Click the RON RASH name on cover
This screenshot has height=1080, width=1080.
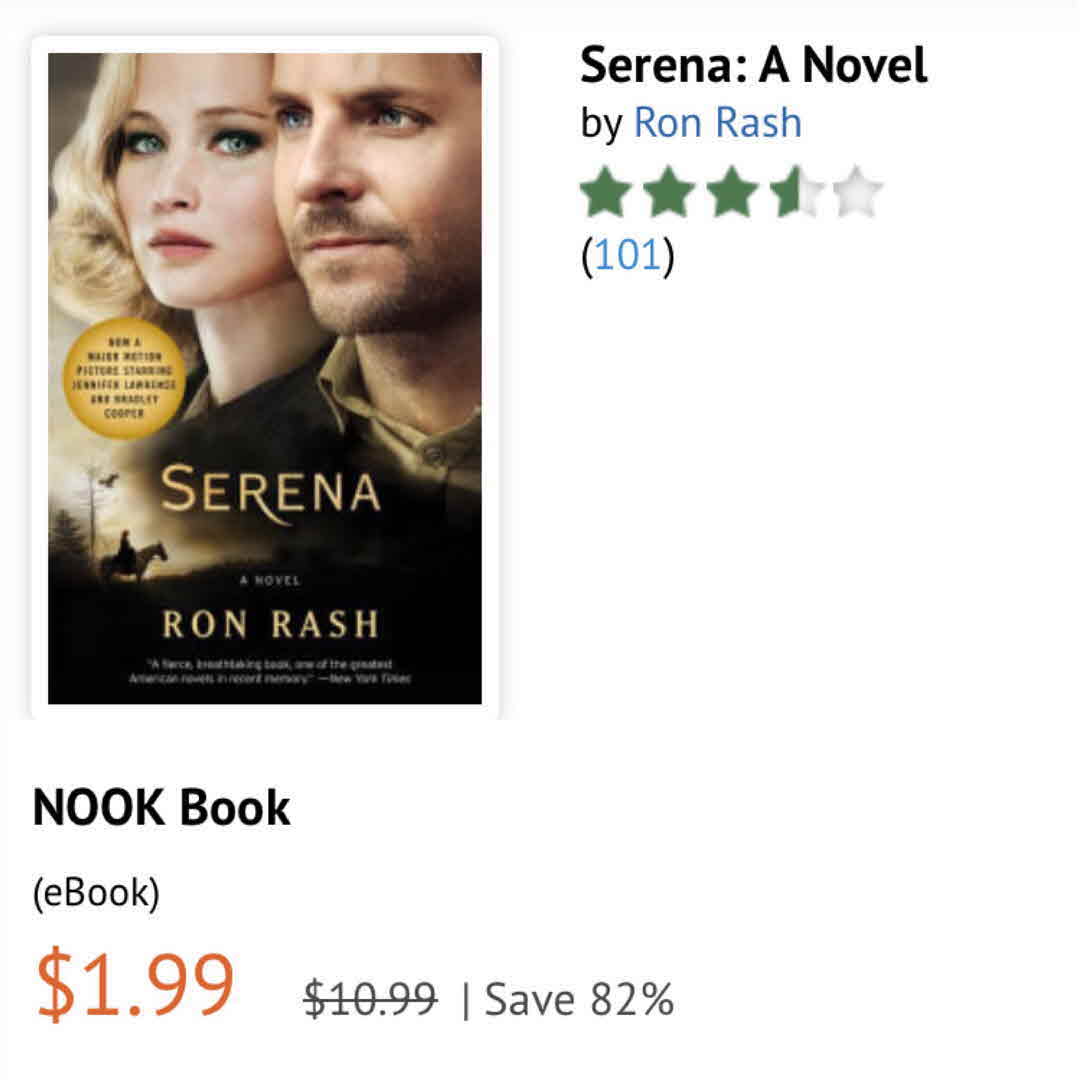271,625
